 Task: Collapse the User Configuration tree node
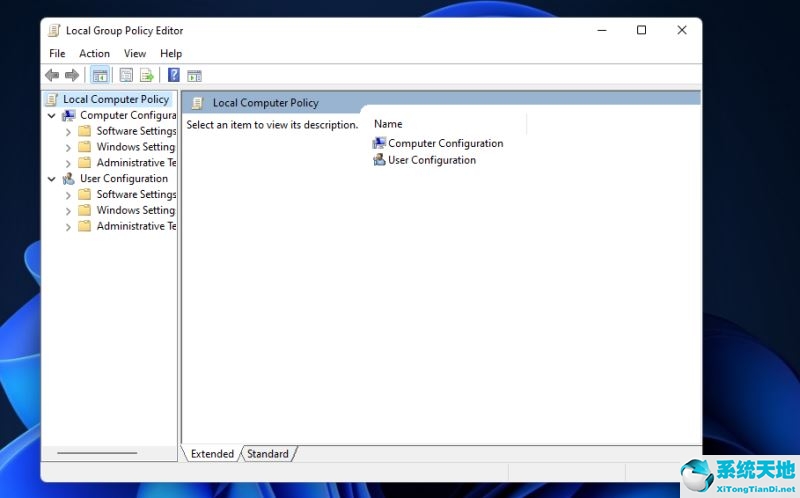[52, 179]
